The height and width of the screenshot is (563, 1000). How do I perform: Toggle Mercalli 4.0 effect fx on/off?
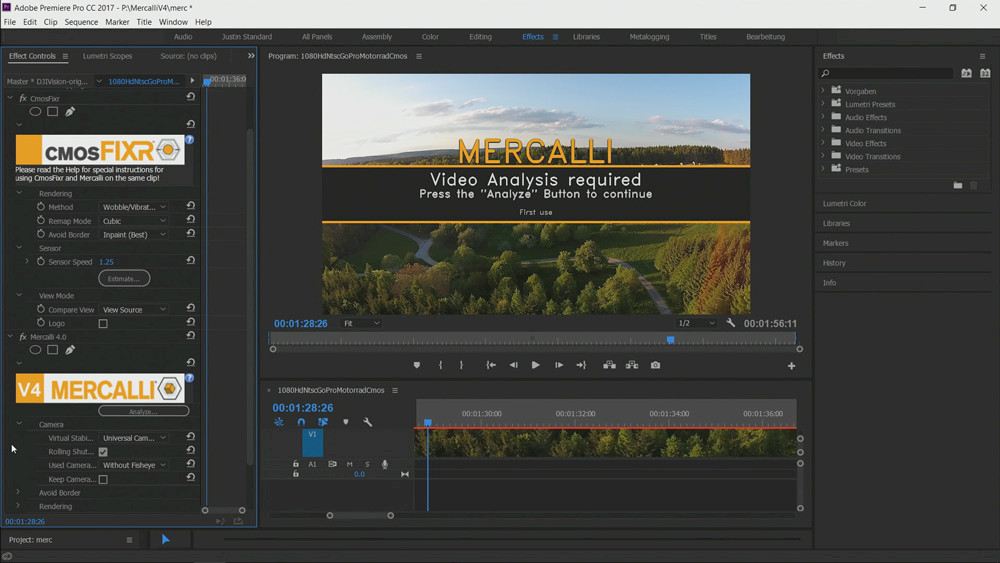point(23,337)
